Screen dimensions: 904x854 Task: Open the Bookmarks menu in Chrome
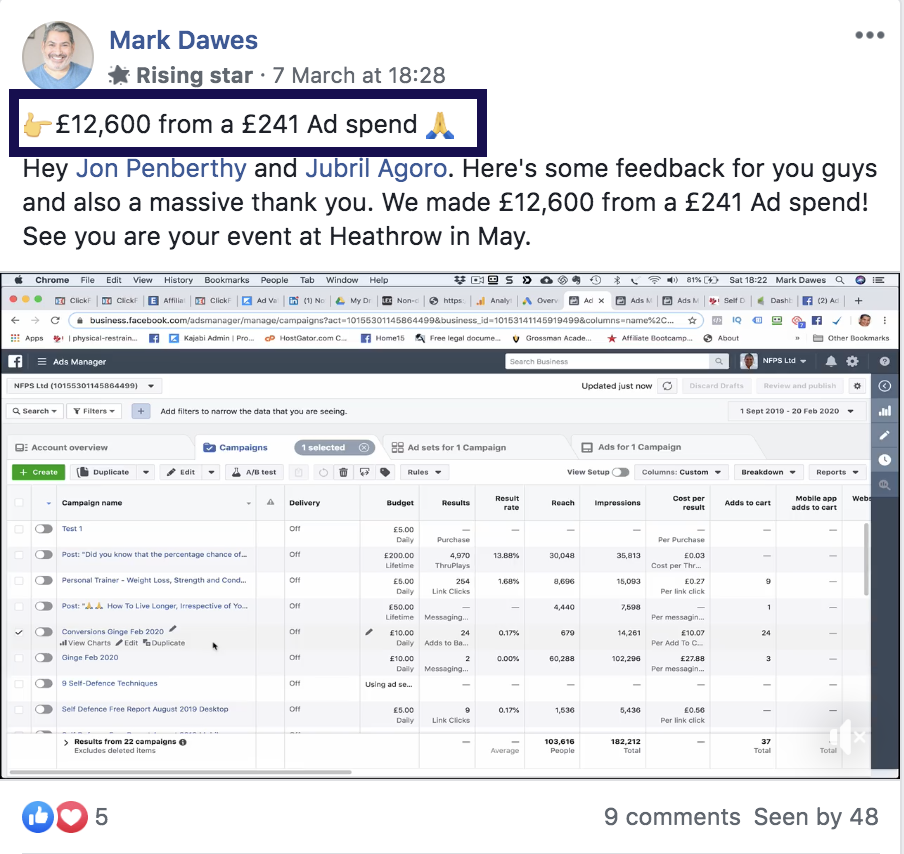click(227, 280)
